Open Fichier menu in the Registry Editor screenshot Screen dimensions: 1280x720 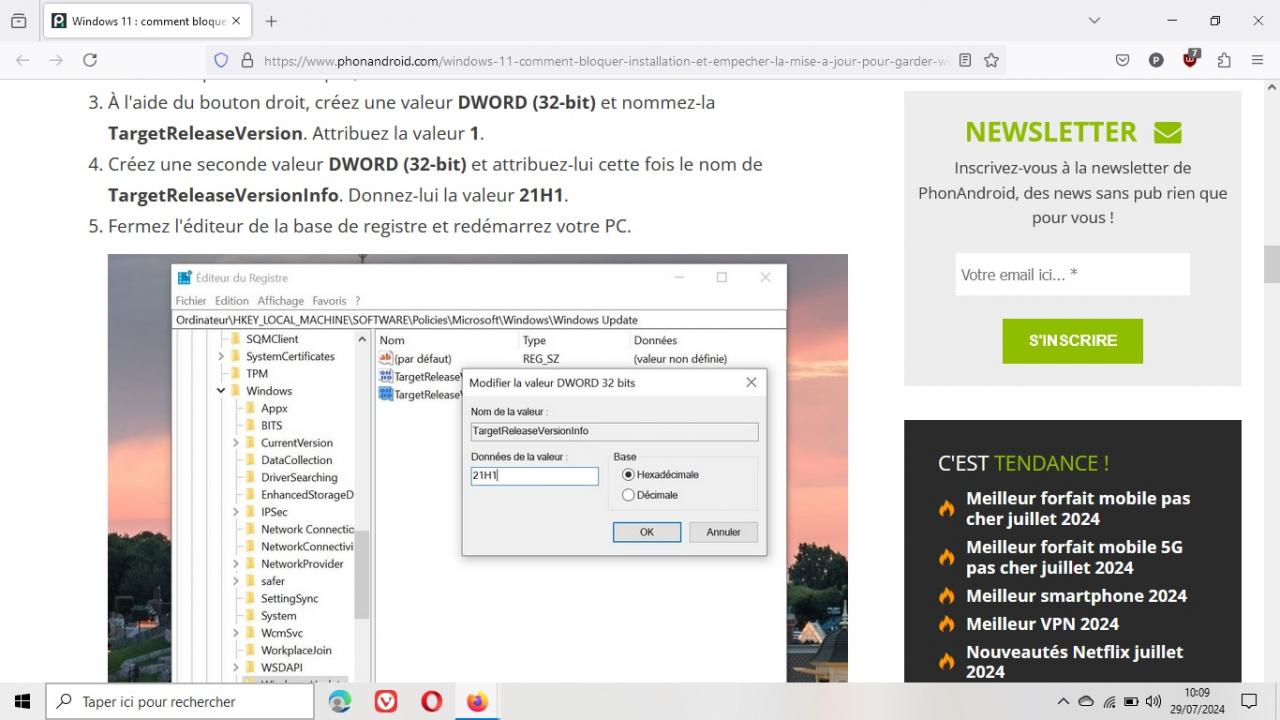[x=191, y=301]
